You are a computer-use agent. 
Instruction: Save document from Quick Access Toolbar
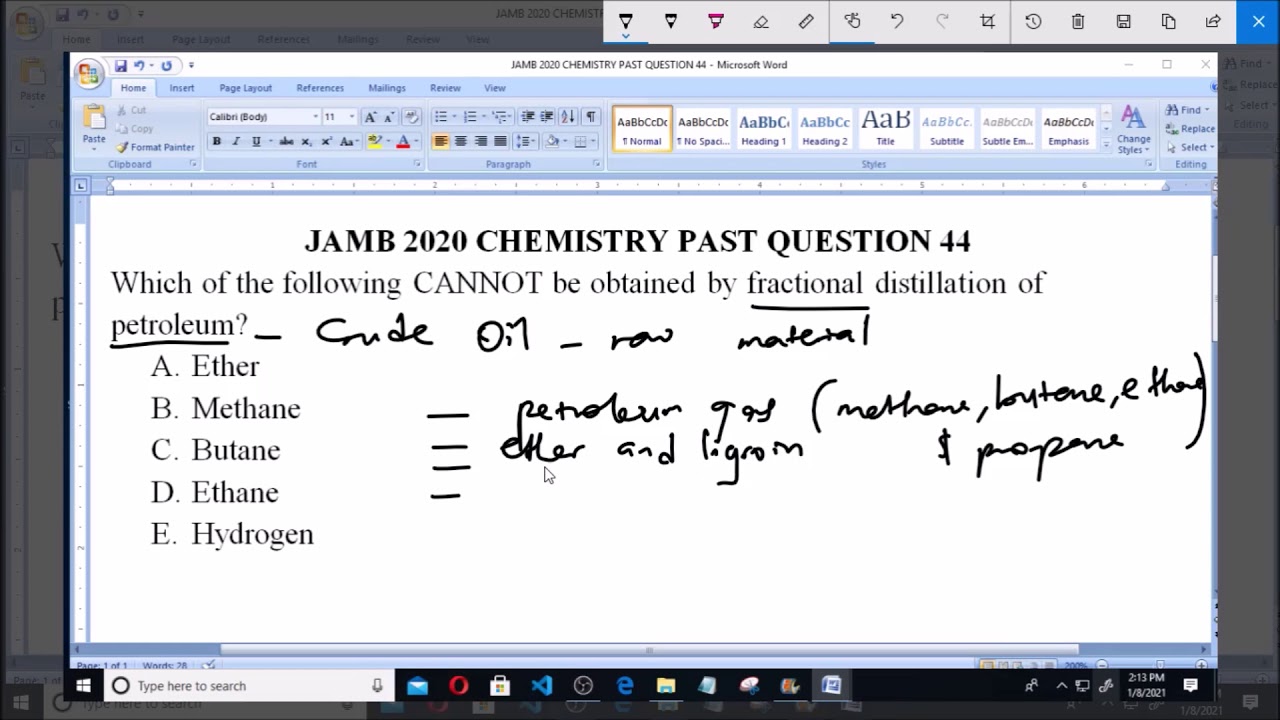click(x=121, y=66)
